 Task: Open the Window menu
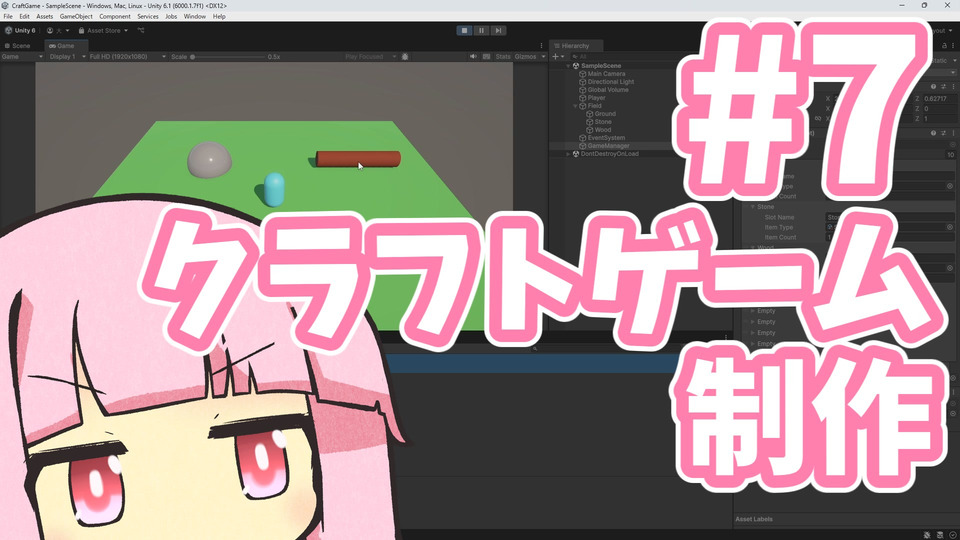195,17
